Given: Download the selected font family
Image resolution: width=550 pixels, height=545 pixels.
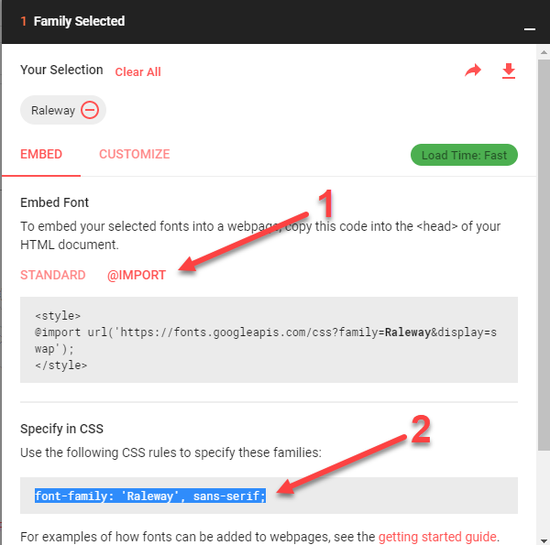Looking at the screenshot, I should [508, 71].
